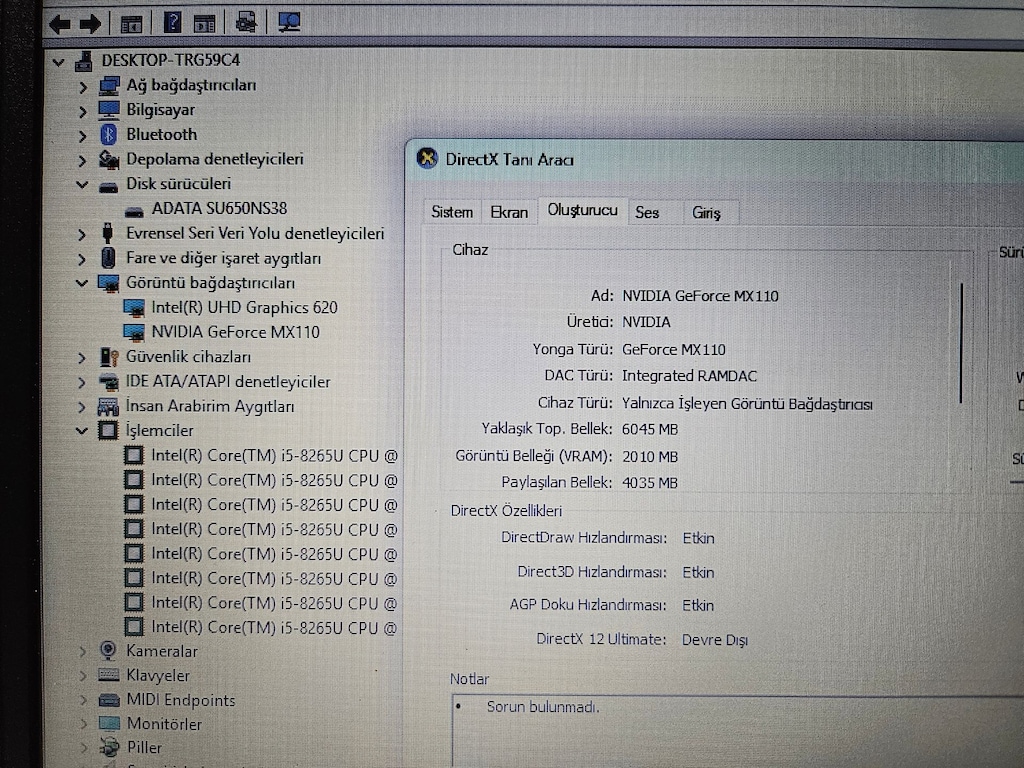1024x768 pixels.
Task: Click the NVIDIA GeForce MX110 adapter icon in tree
Action: 134,332
